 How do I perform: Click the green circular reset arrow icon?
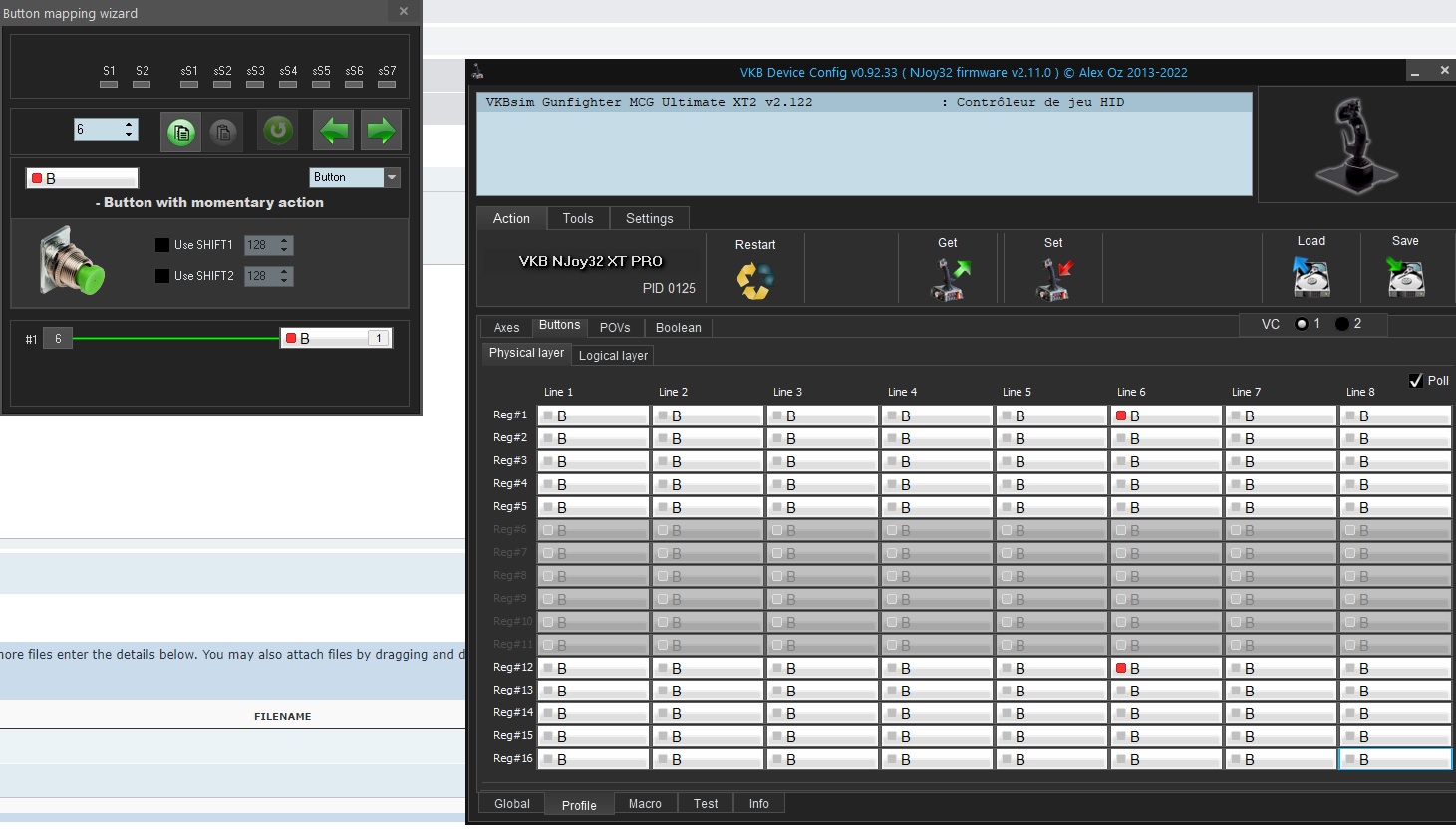tap(278, 131)
